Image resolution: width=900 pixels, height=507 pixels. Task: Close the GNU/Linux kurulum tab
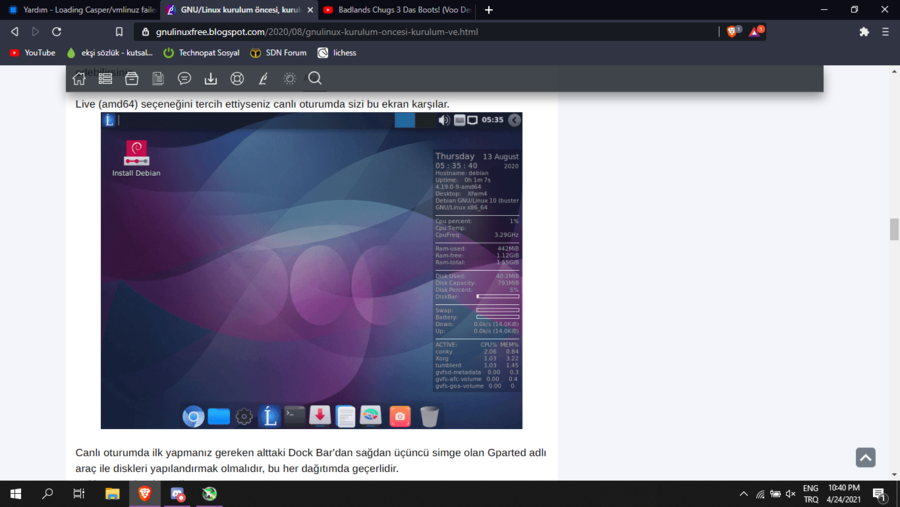pos(310,10)
